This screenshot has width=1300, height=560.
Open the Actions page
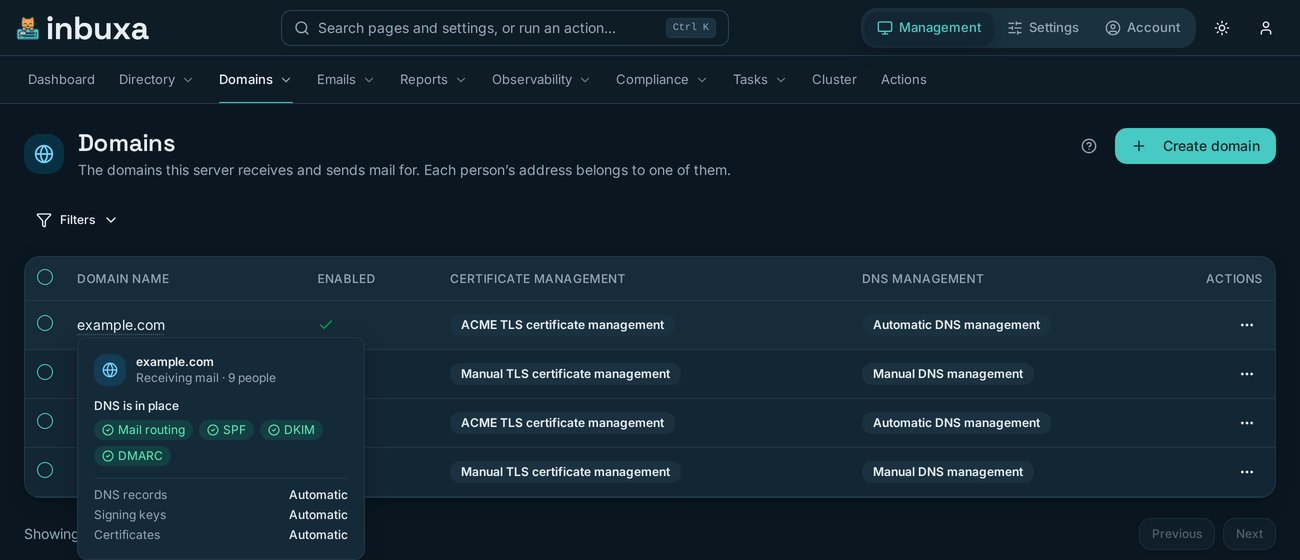coord(904,80)
